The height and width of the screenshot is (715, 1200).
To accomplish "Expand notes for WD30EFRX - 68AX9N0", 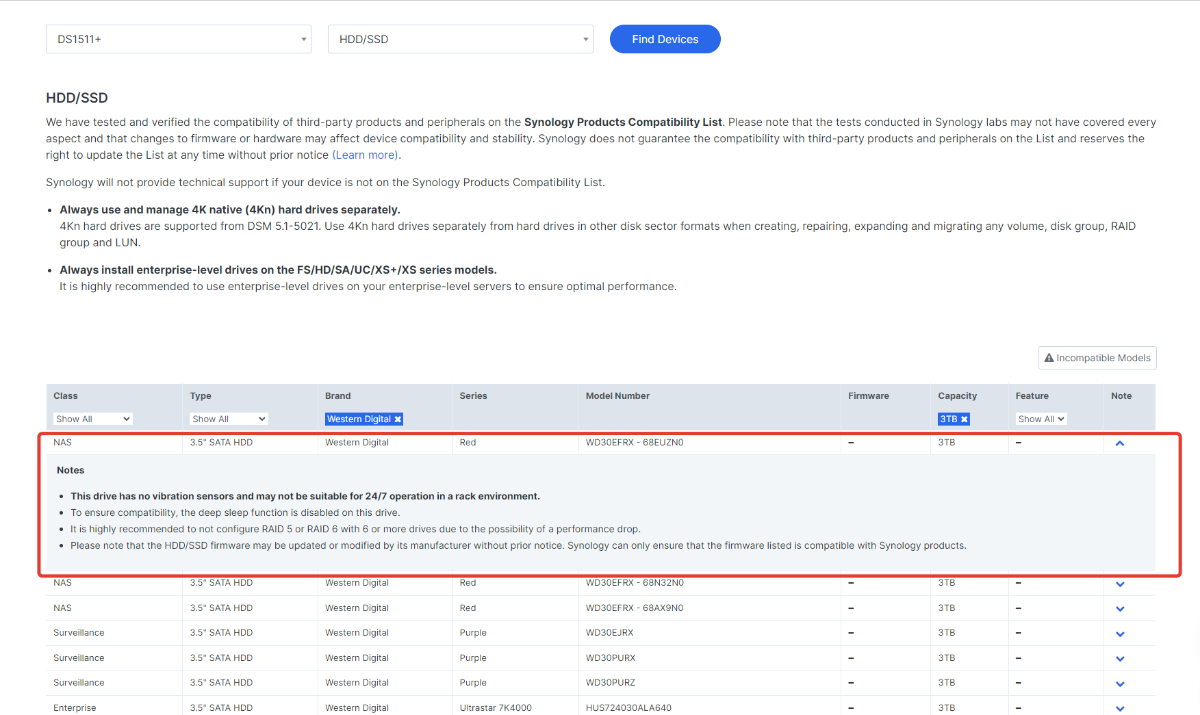I will pos(1120,608).
